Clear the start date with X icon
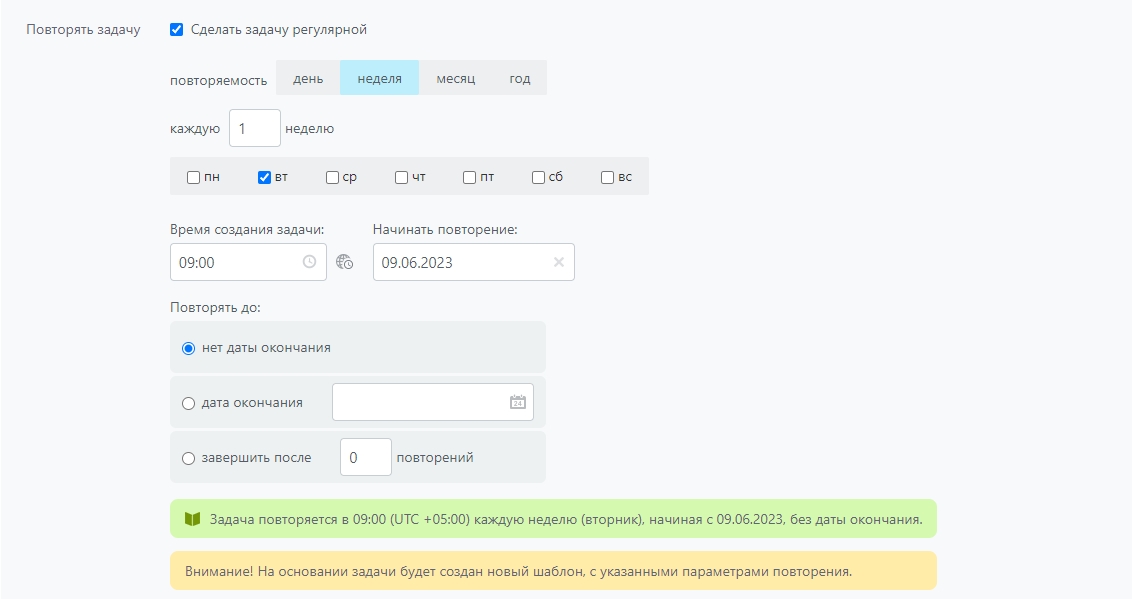This screenshot has width=1132, height=599. pos(559,262)
